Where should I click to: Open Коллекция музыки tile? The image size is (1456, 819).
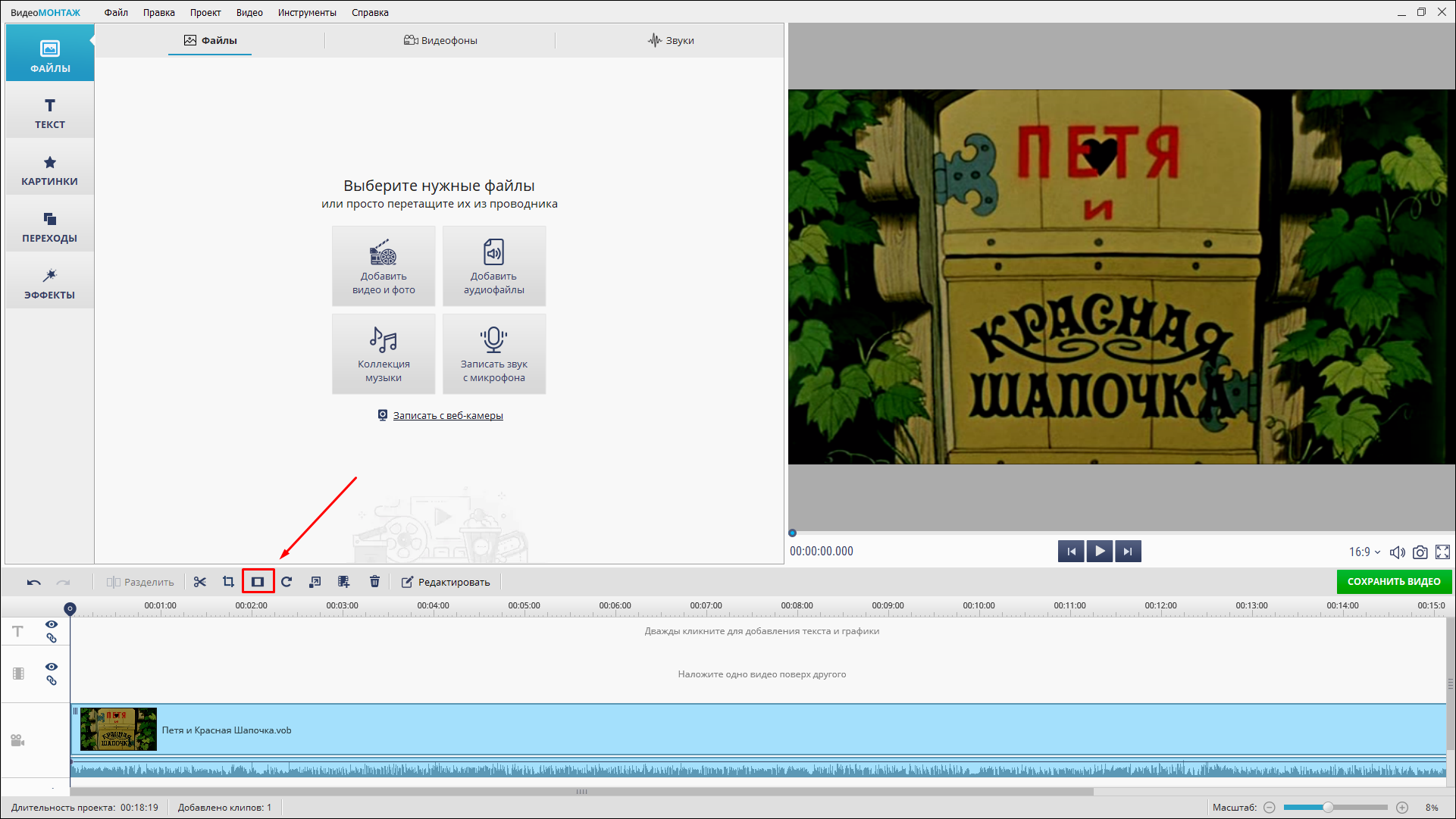tap(384, 354)
